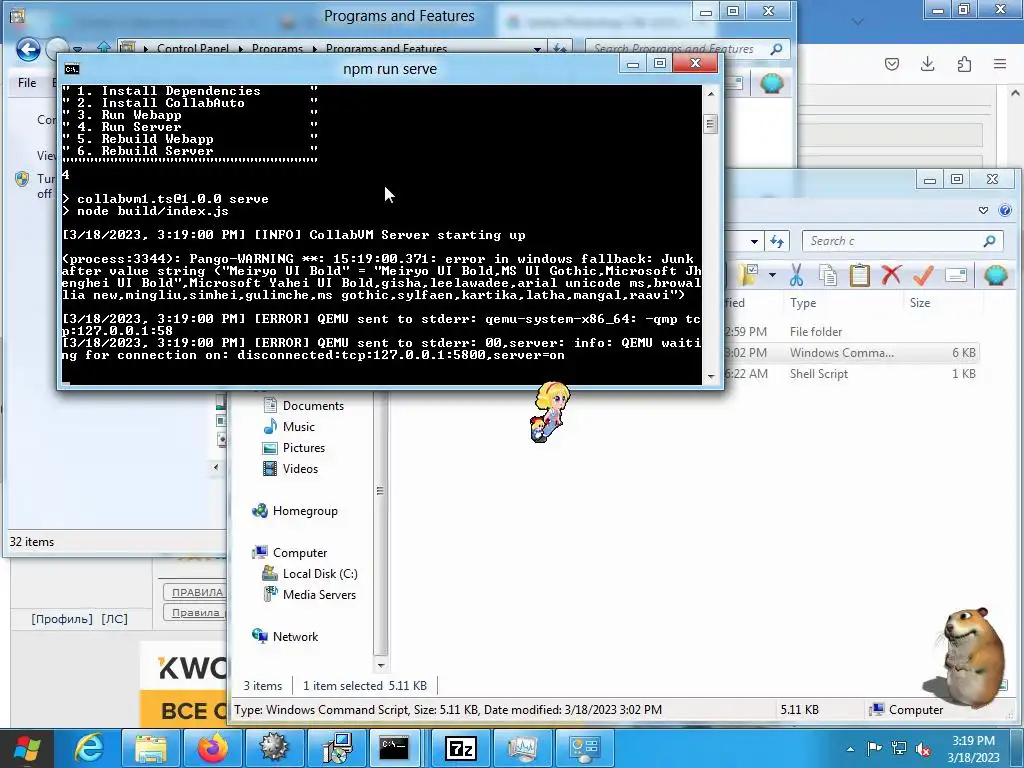1024x768 pixels.
Task: Open File Explorer from the taskbar
Action: [x=151, y=748]
